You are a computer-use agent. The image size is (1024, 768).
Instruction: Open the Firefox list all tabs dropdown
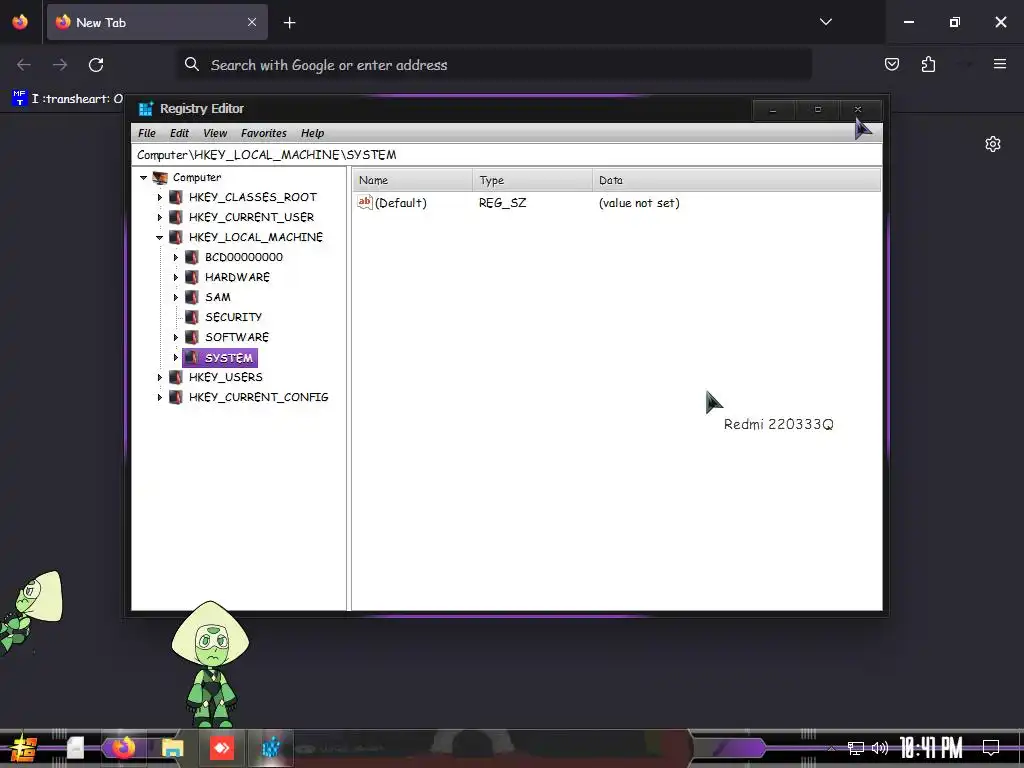(x=825, y=22)
